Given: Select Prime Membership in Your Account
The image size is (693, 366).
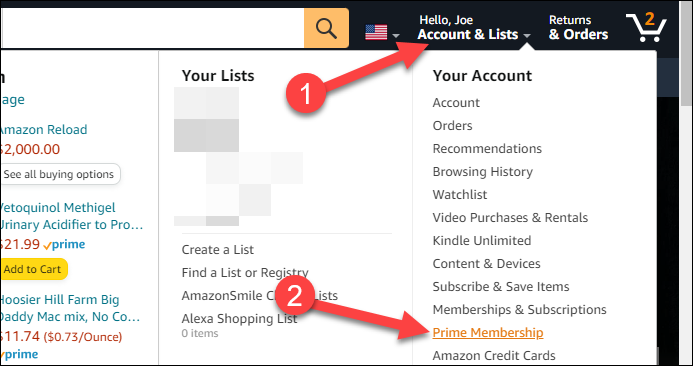Looking at the screenshot, I should (x=488, y=332).
